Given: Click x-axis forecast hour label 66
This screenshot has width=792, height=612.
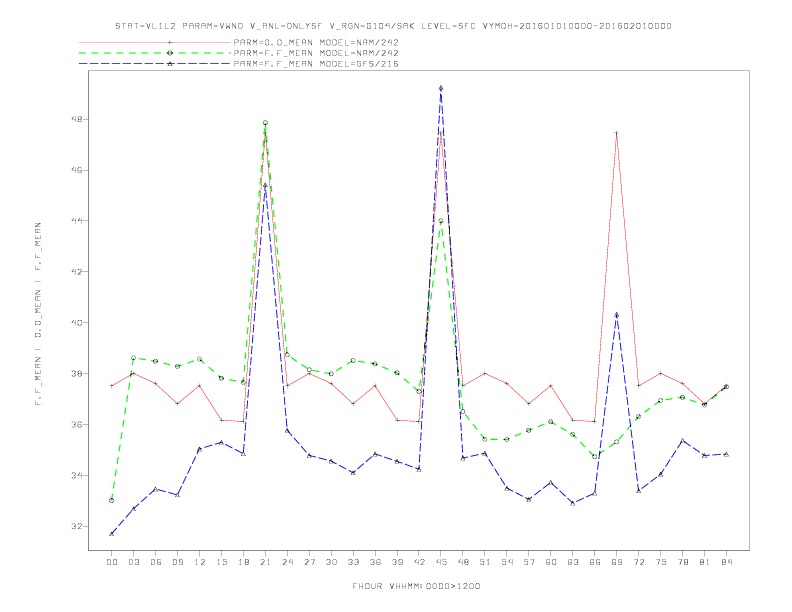Looking at the screenshot, I should click(595, 562).
